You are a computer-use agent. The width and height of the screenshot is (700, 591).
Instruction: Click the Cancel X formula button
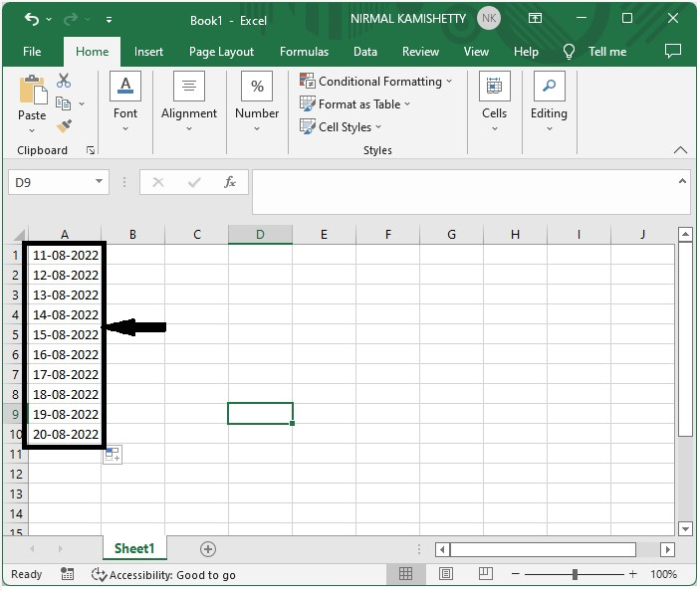(x=158, y=182)
